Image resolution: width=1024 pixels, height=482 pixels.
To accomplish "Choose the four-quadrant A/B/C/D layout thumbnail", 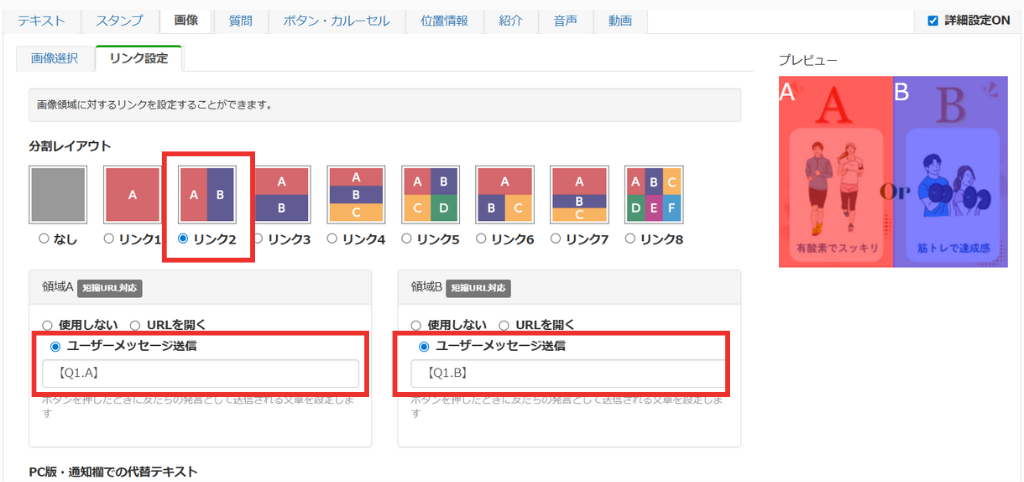I will pyautogui.click(x=430, y=195).
